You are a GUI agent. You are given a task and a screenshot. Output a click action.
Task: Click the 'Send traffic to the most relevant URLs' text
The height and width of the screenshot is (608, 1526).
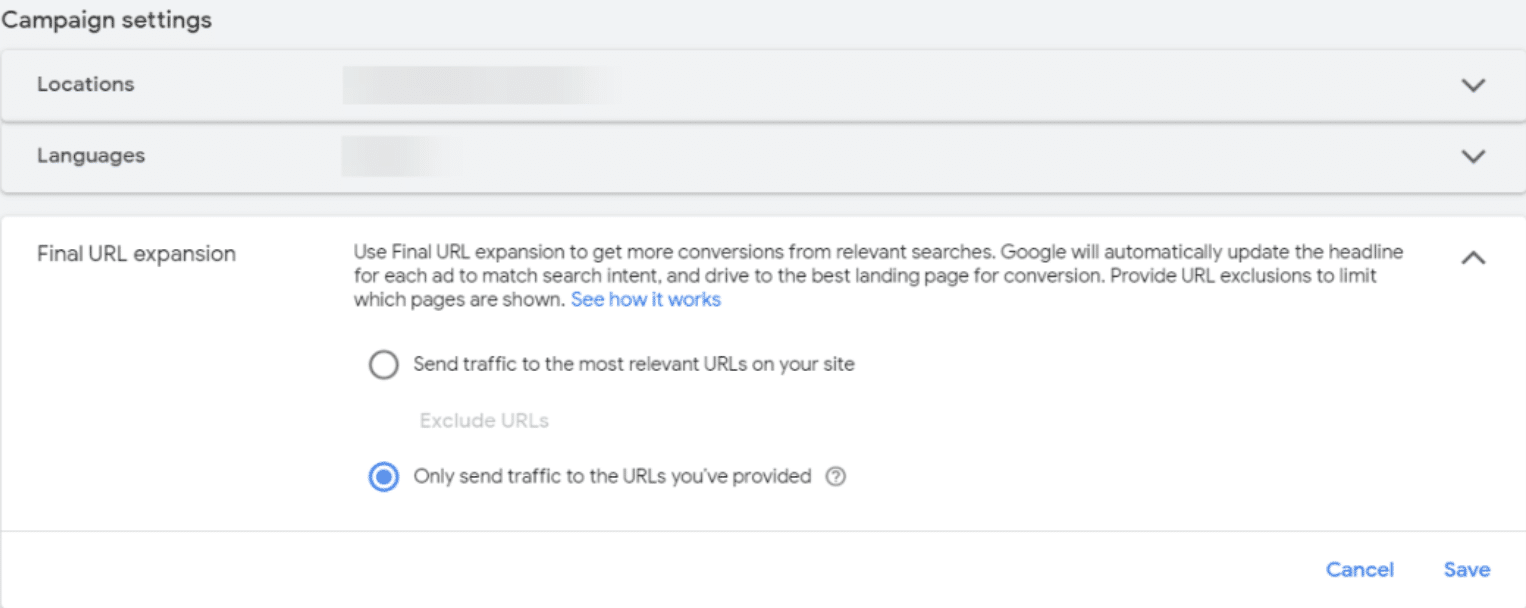pyautogui.click(x=634, y=365)
